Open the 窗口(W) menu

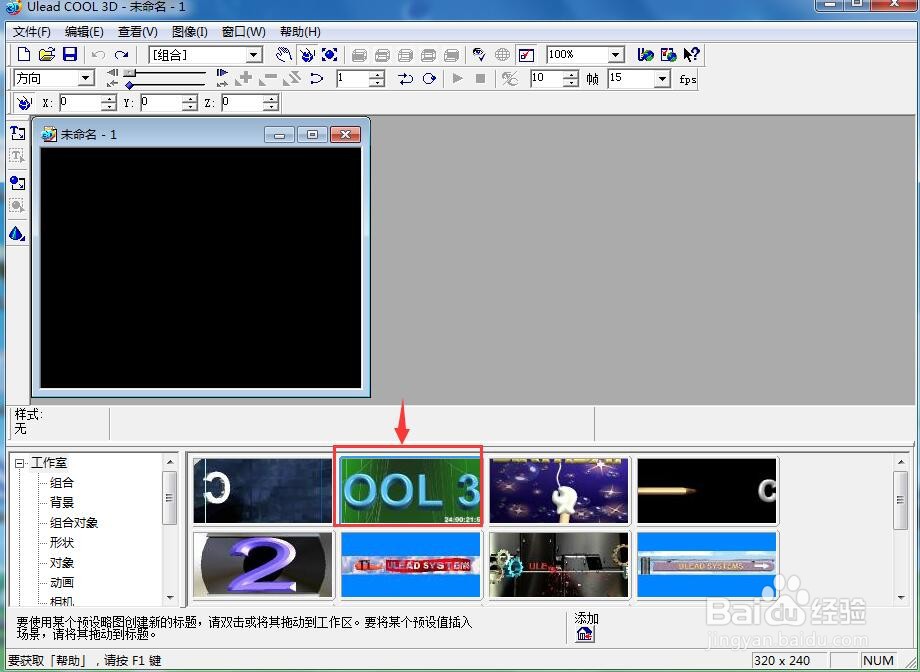pyautogui.click(x=243, y=32)
